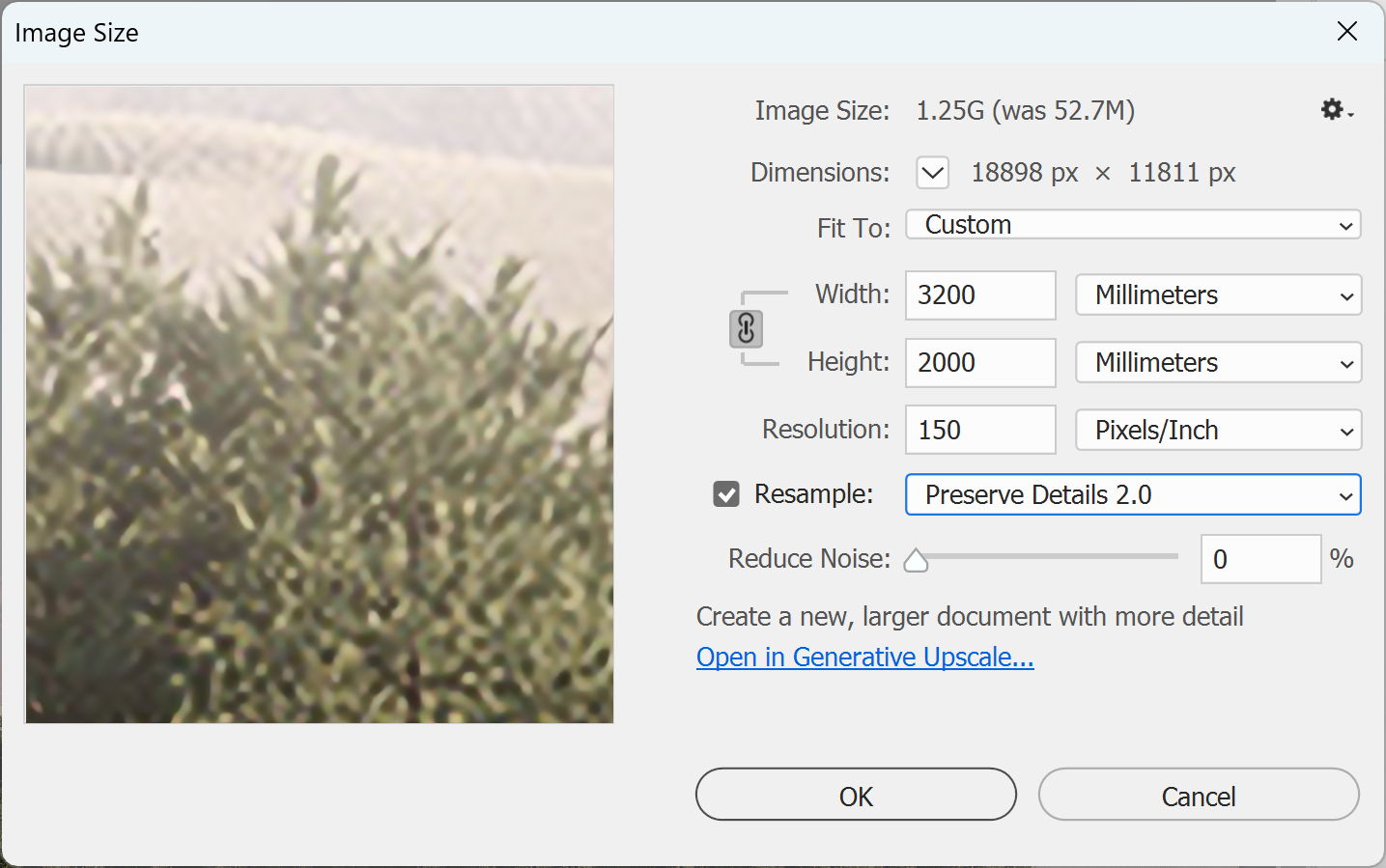This screenshot has width=1386, height=868.
Task: Open in Generative Upscale link
Action: 865,658
